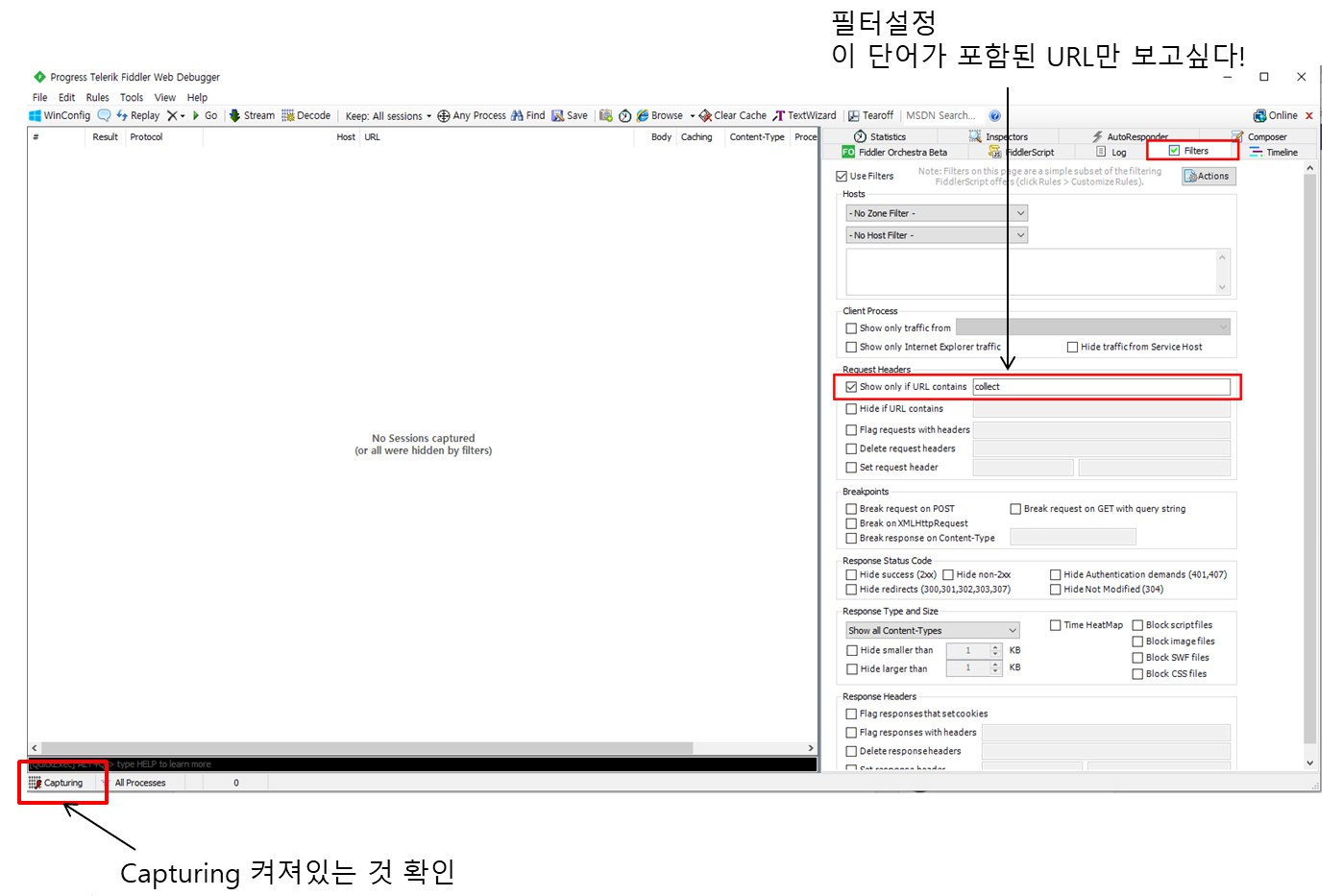The height and width of the screenshot is (896, 1343).
Task: Enable Show only Internet Explorer traffic
Action: tap(851, 347)
